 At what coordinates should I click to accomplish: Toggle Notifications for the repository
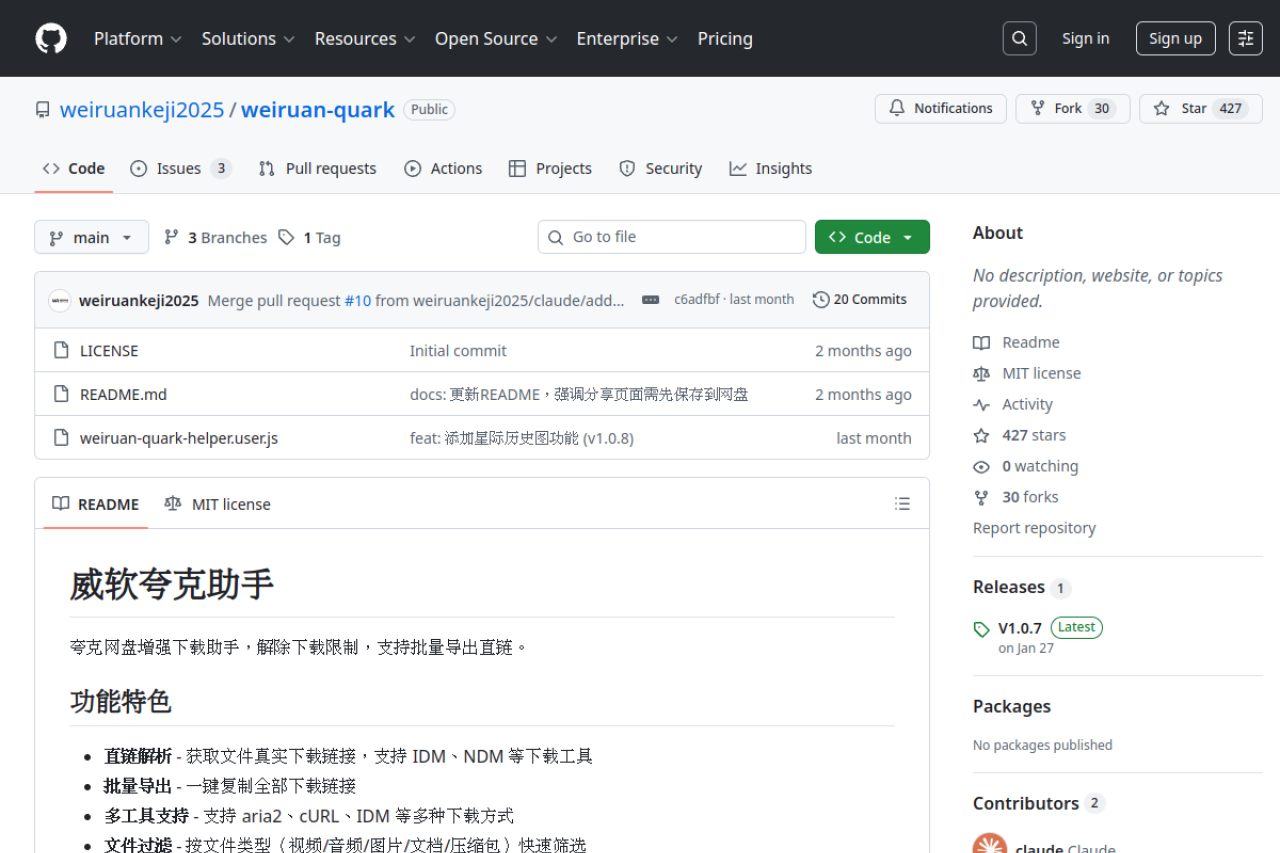(x=940, y=109)
